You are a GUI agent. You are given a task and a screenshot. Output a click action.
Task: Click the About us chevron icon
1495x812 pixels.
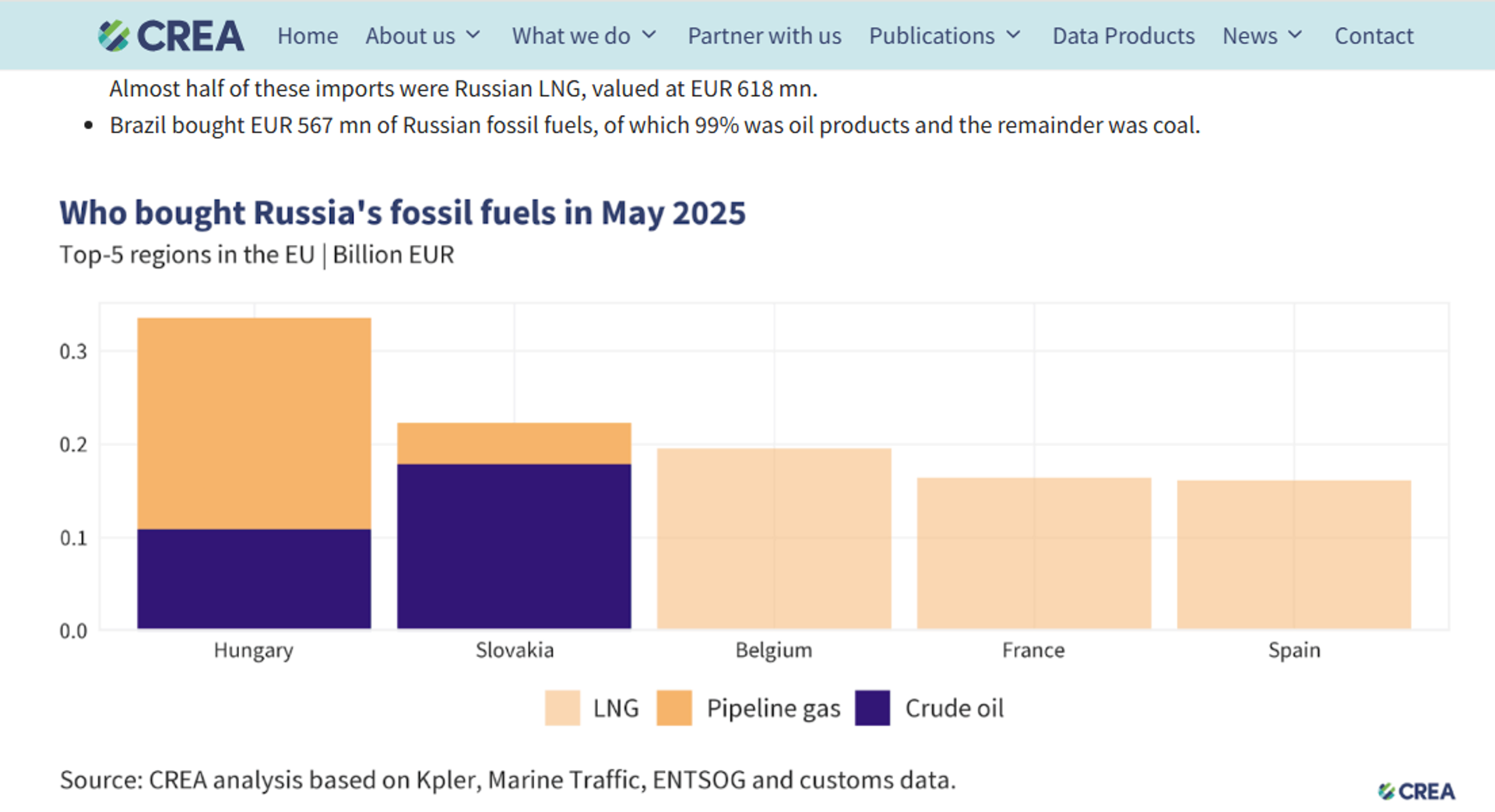[x=474, y=35]
